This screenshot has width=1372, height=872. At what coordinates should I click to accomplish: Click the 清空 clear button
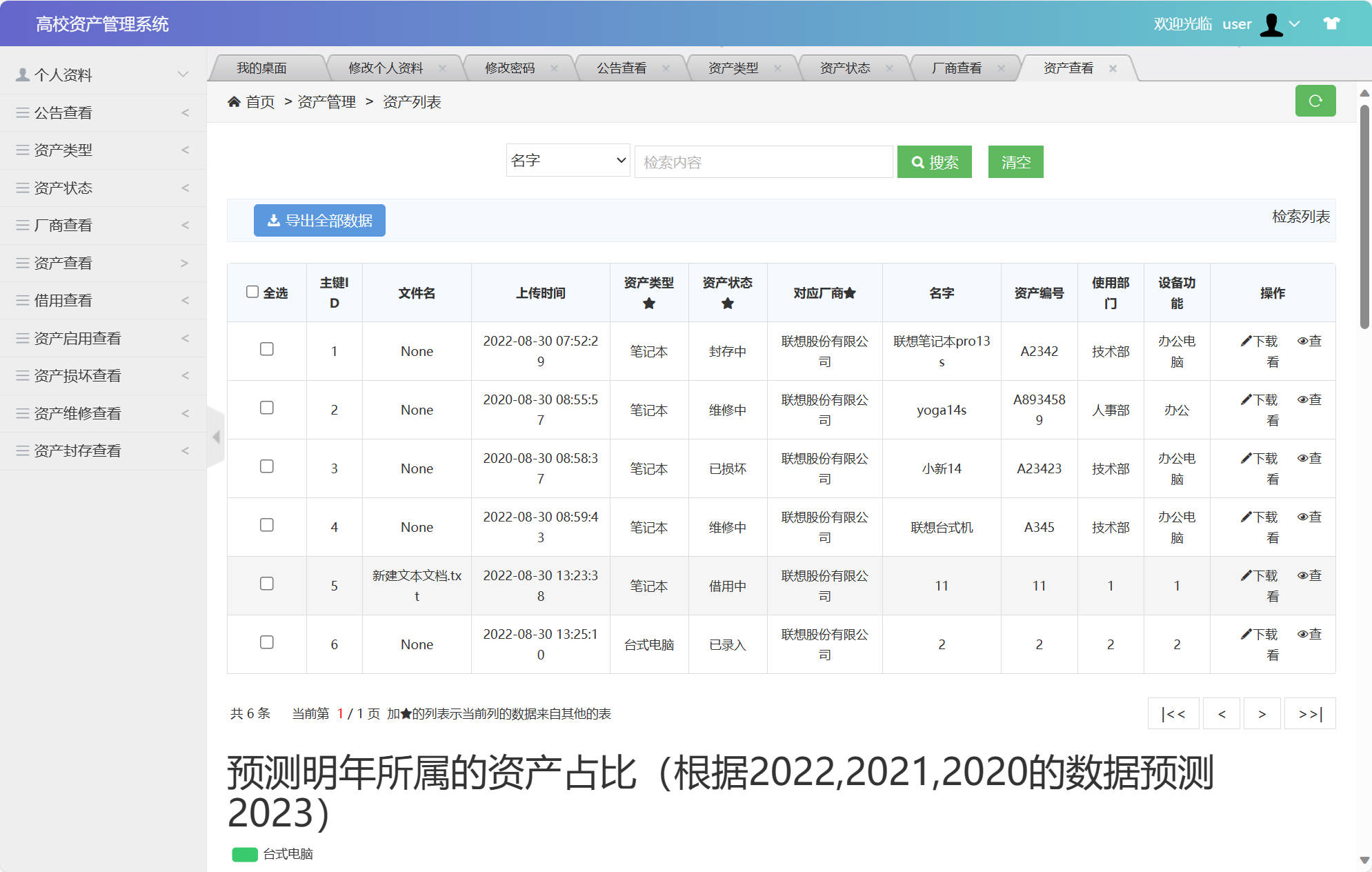tap(1015, 161)
